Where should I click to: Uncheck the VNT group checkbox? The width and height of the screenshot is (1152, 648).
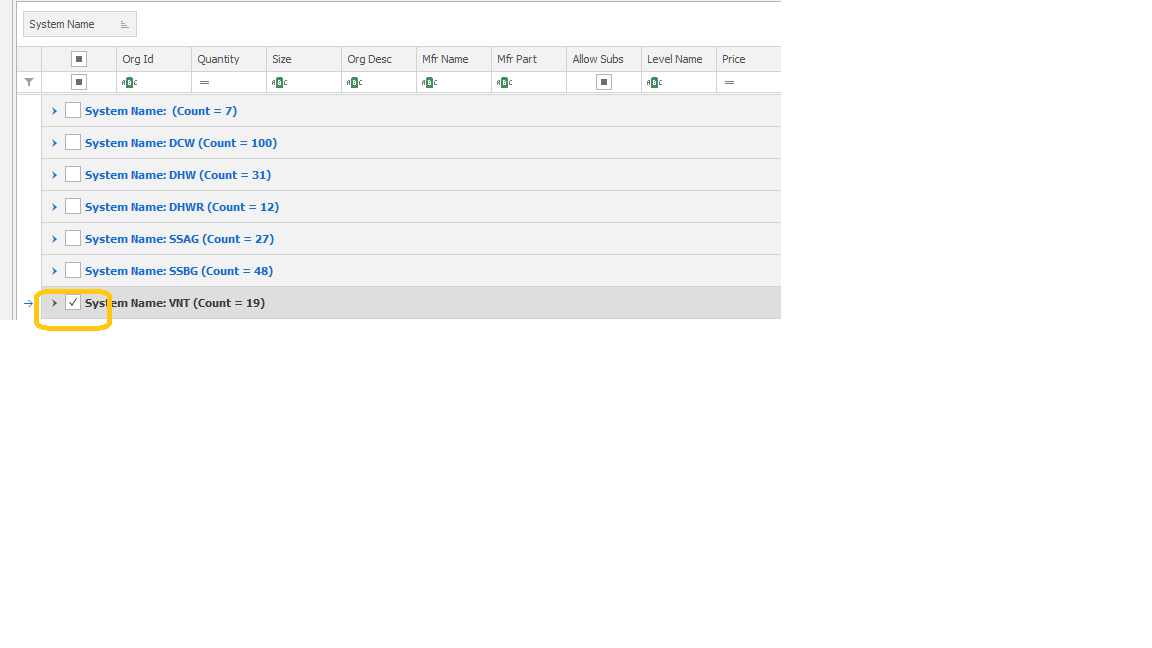pos(73,302)
